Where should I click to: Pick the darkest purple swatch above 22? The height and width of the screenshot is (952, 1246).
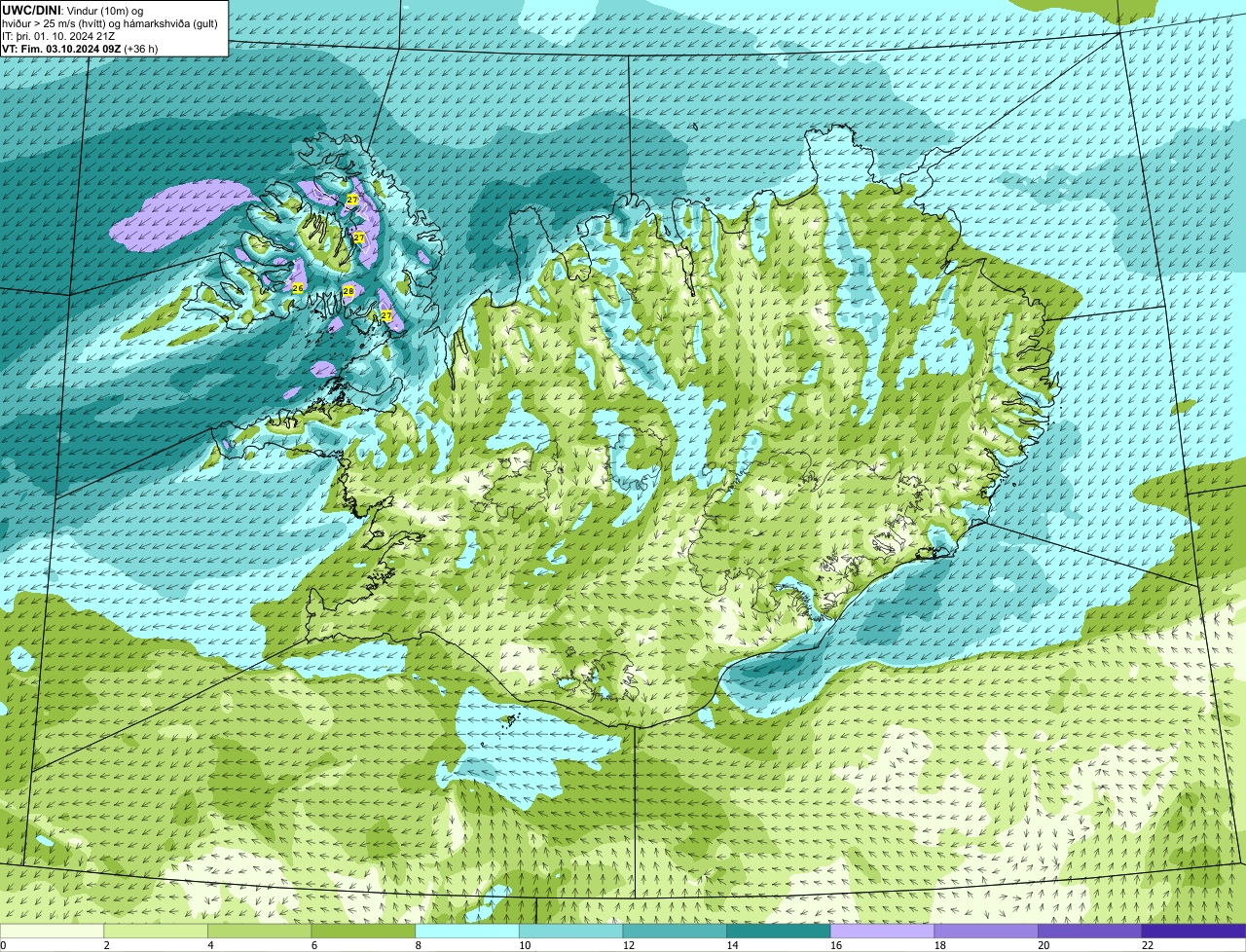[x=1194, y=931]
